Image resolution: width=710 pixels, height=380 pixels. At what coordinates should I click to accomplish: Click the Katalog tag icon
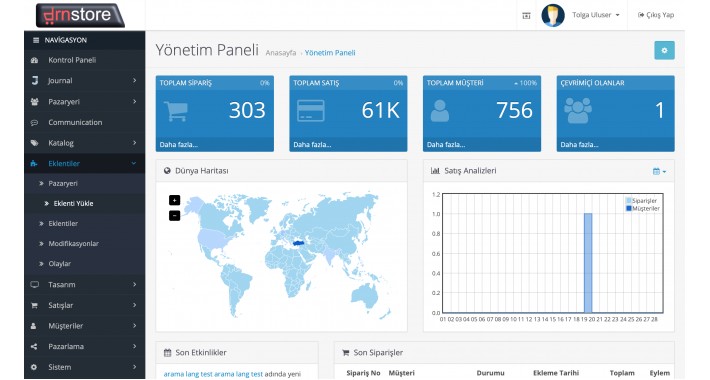pos(34,143)
